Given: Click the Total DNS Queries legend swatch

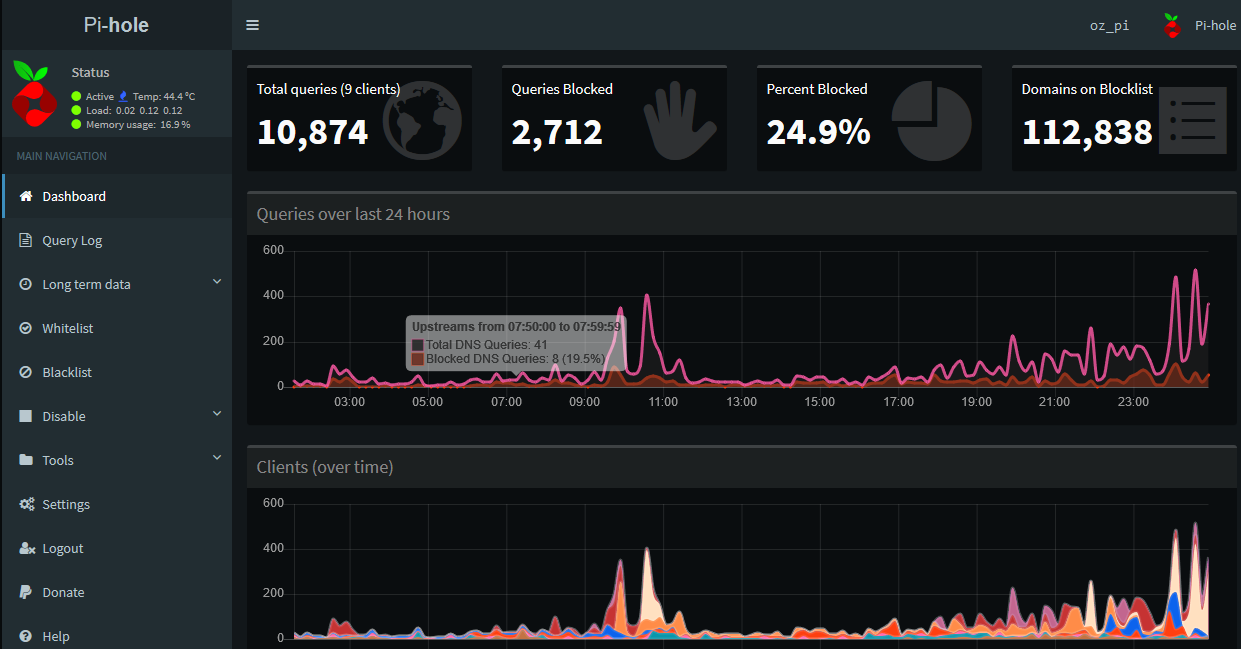Looking at the screenshot, I should pos(418,345).
